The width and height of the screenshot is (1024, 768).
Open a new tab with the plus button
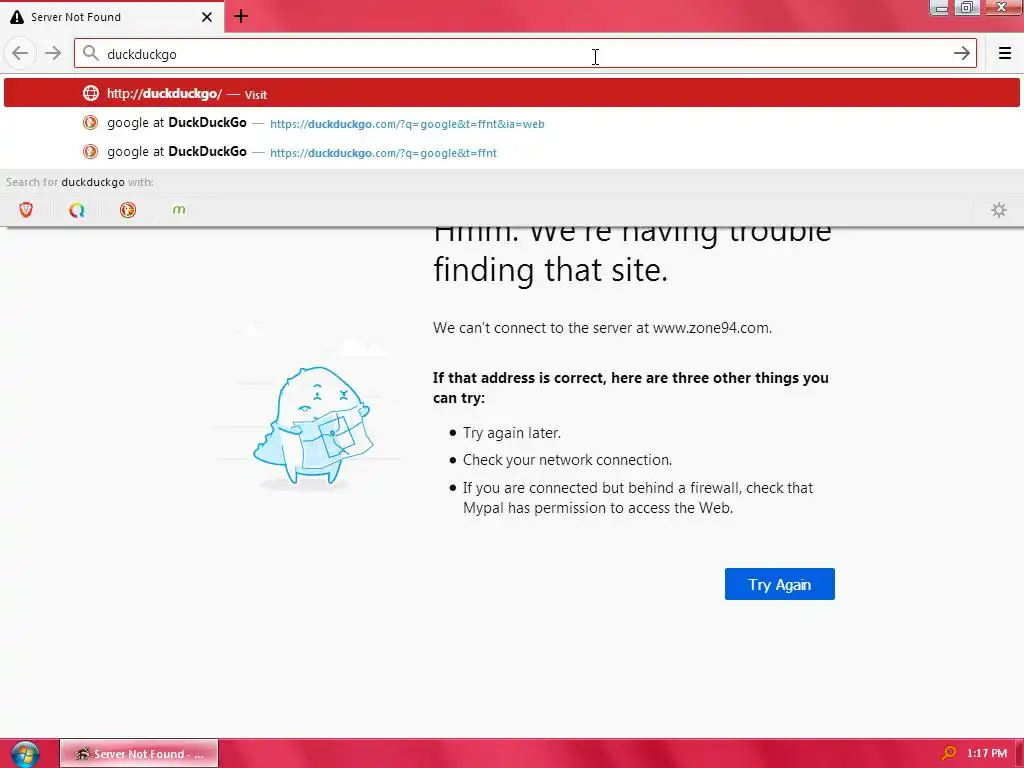click(240, 16)
